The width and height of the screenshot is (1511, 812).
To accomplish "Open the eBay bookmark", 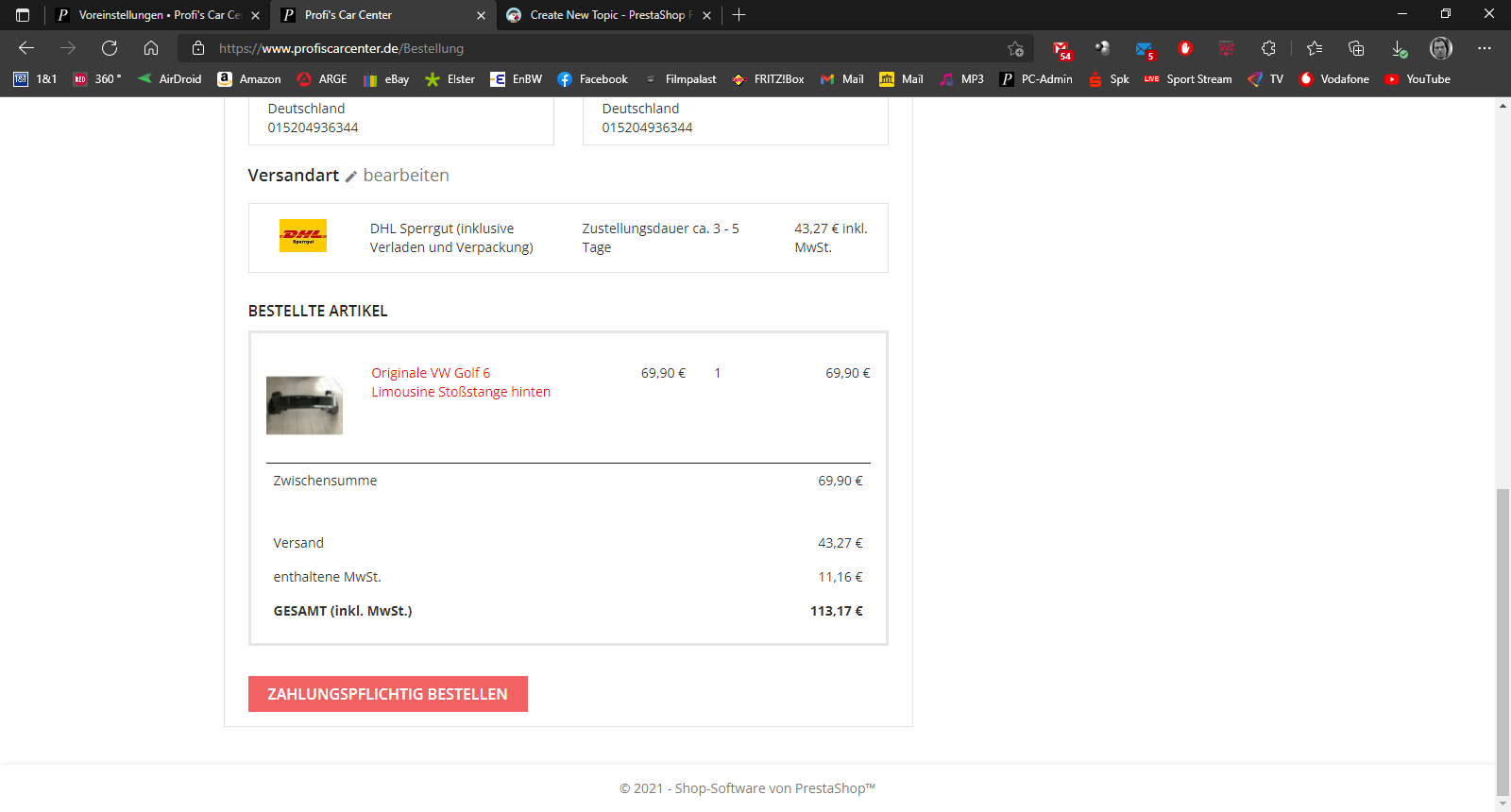I will 386,79.
